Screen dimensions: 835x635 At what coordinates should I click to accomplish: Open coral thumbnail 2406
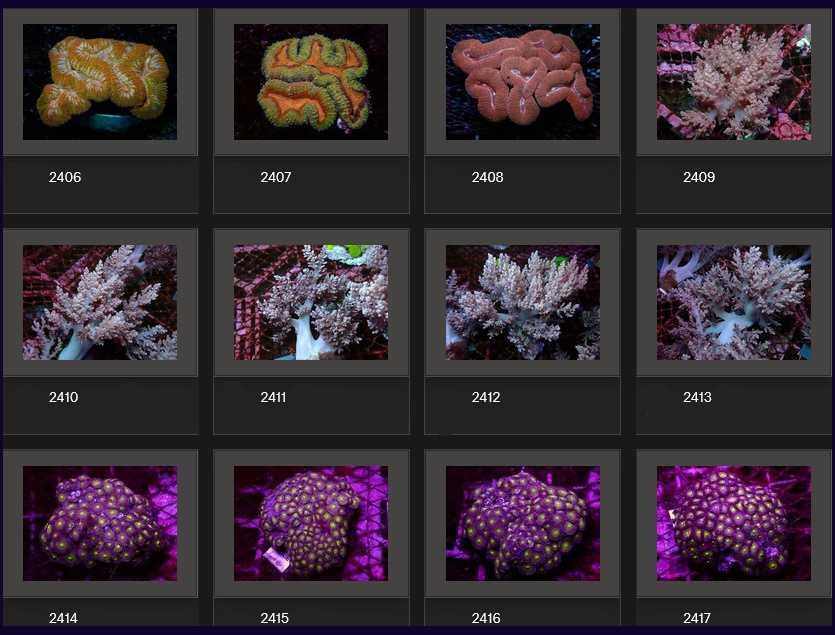point(100,82)
